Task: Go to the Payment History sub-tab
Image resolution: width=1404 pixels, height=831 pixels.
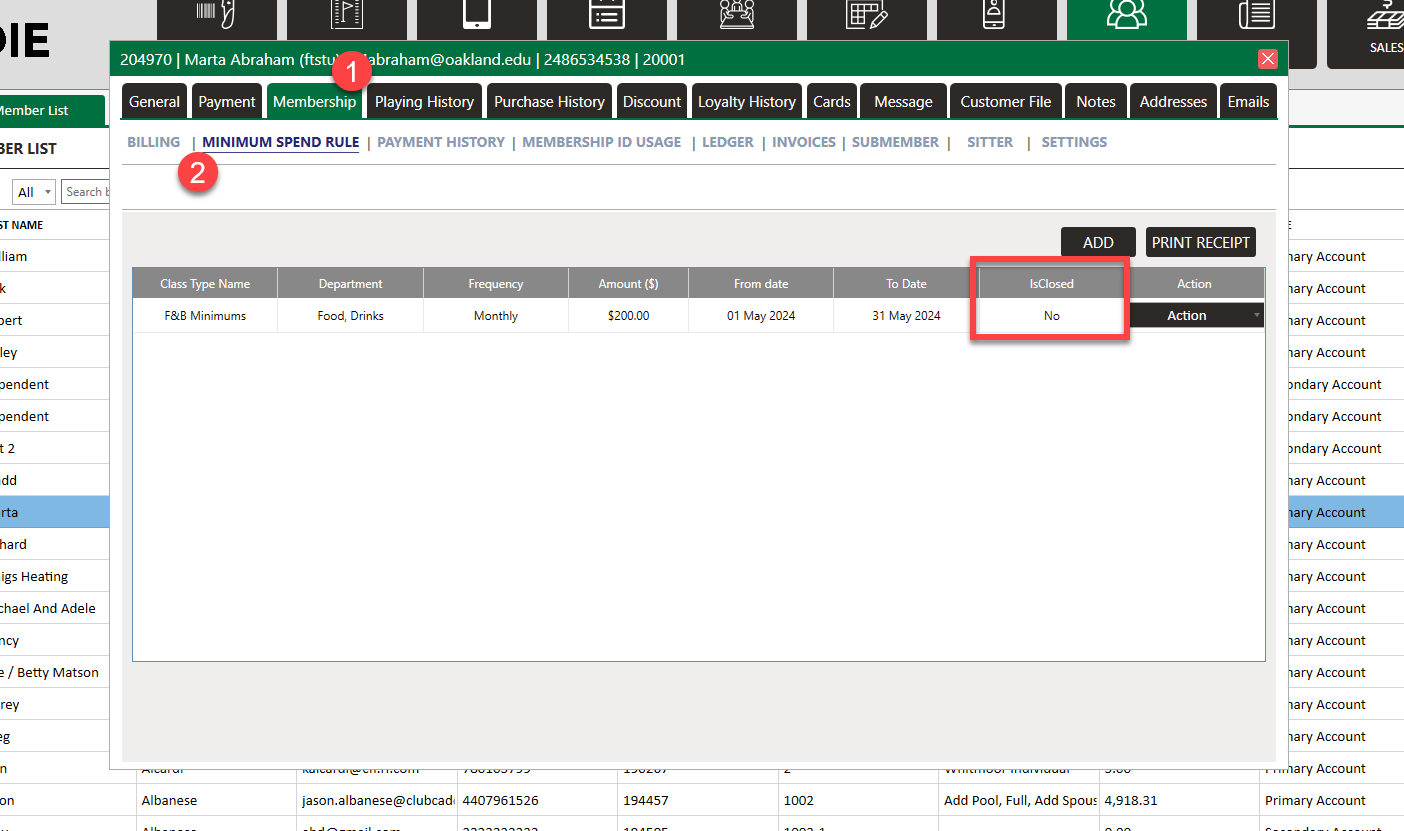Action: coord(440,143)
